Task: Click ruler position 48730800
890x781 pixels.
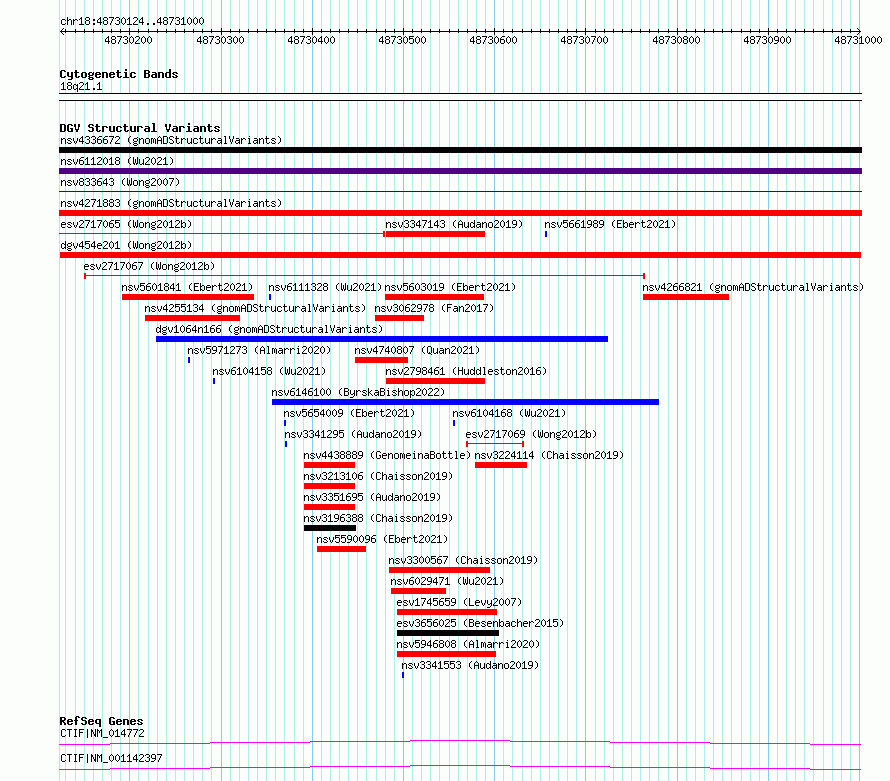Action: pyautogui.click(x=676, y=40)
